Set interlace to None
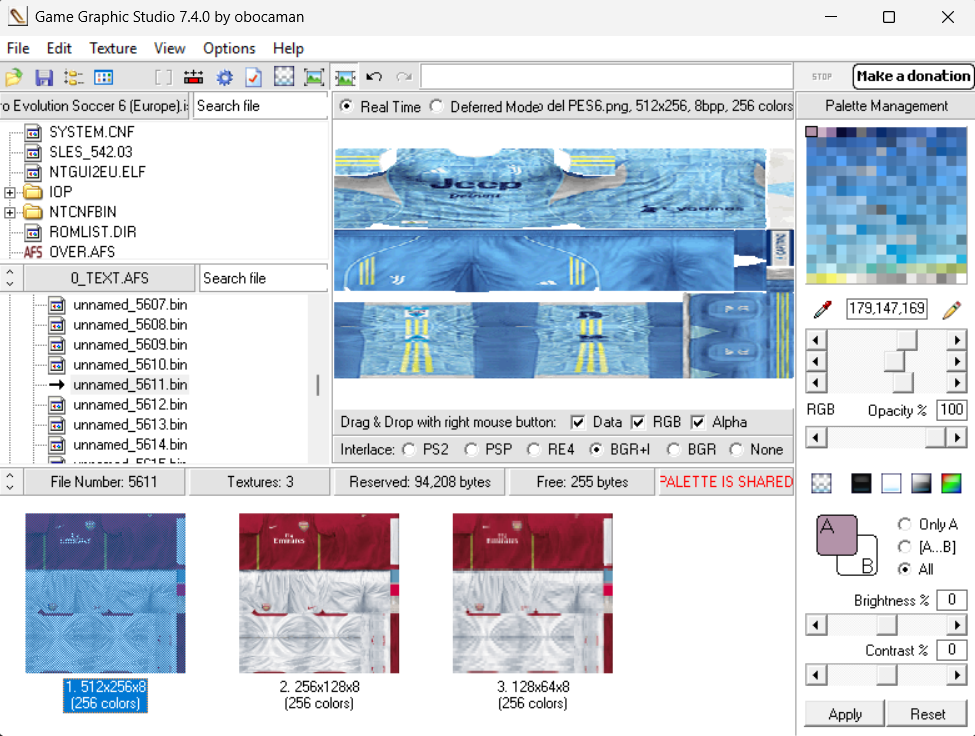The width and height of the screenshot is (975, 736). click(x=736, y=449)
